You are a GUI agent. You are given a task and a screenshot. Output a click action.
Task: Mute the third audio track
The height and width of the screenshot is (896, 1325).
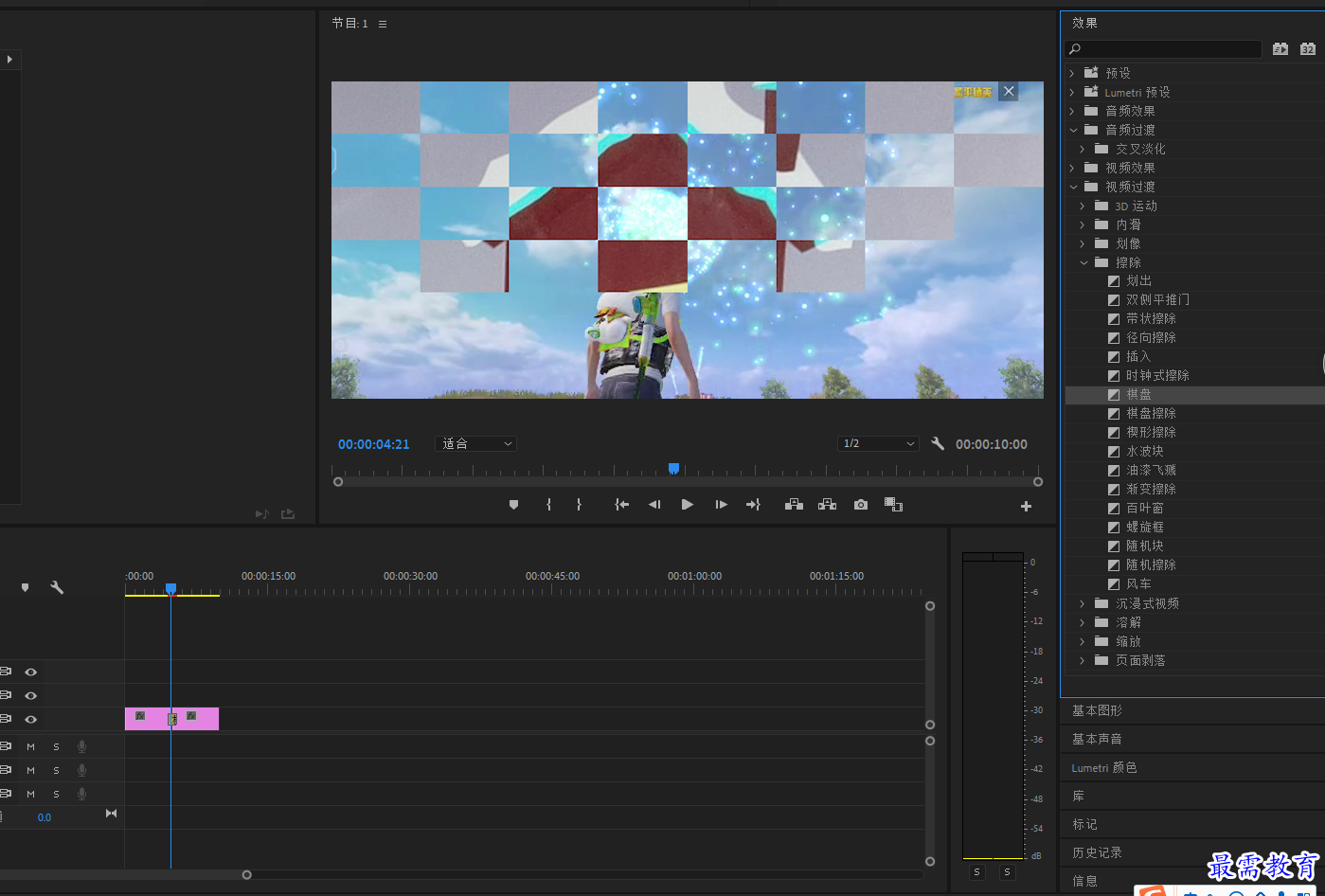pyautogui.click(x=30, y=794)
